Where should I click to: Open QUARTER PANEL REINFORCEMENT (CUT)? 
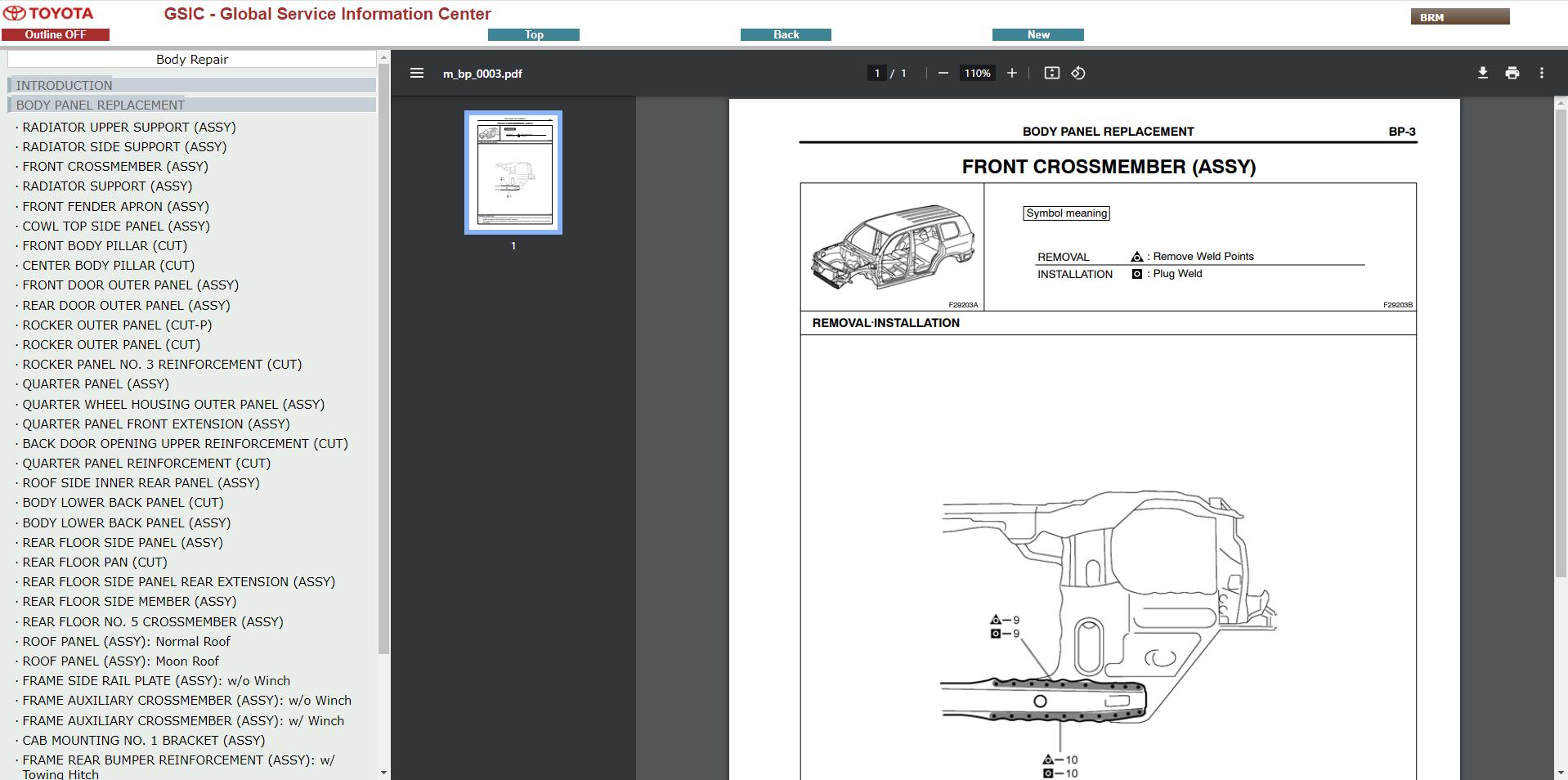[146, 463]
